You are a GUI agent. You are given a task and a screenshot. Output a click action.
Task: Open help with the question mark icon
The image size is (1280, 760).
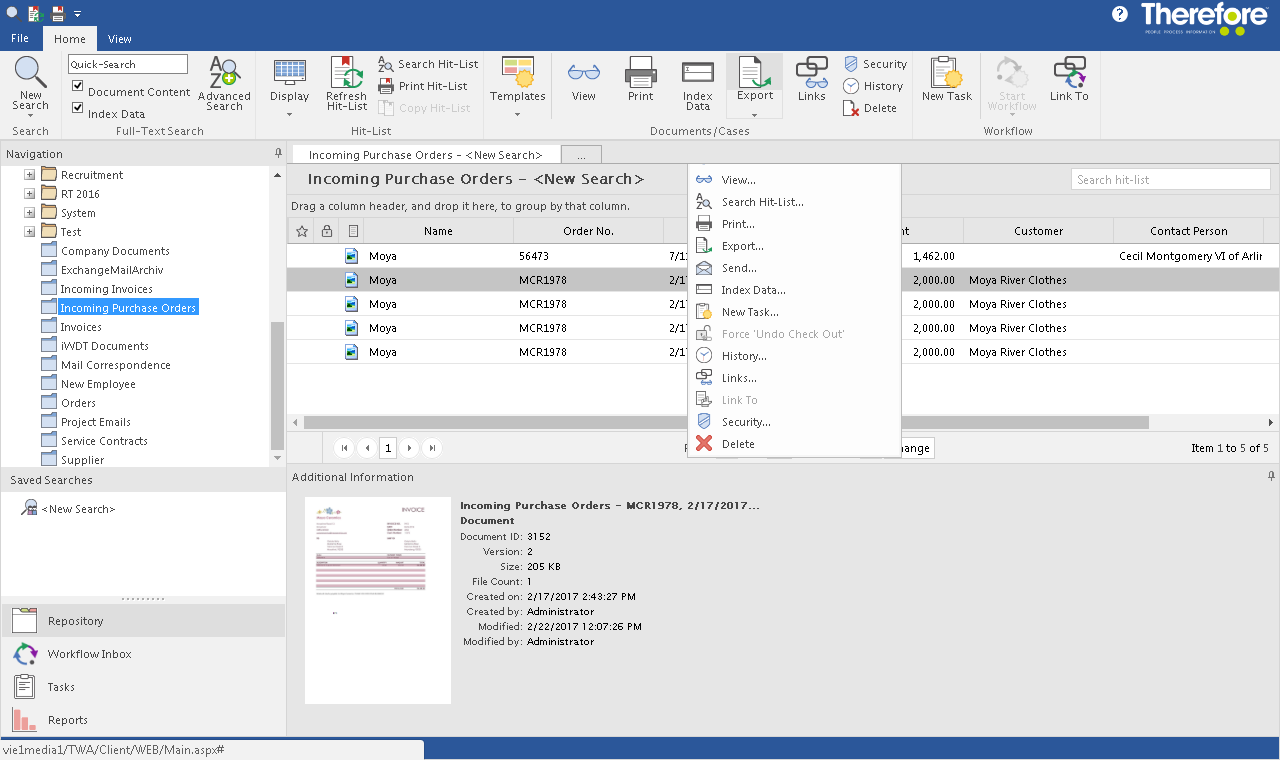(x=1119, y=14)
